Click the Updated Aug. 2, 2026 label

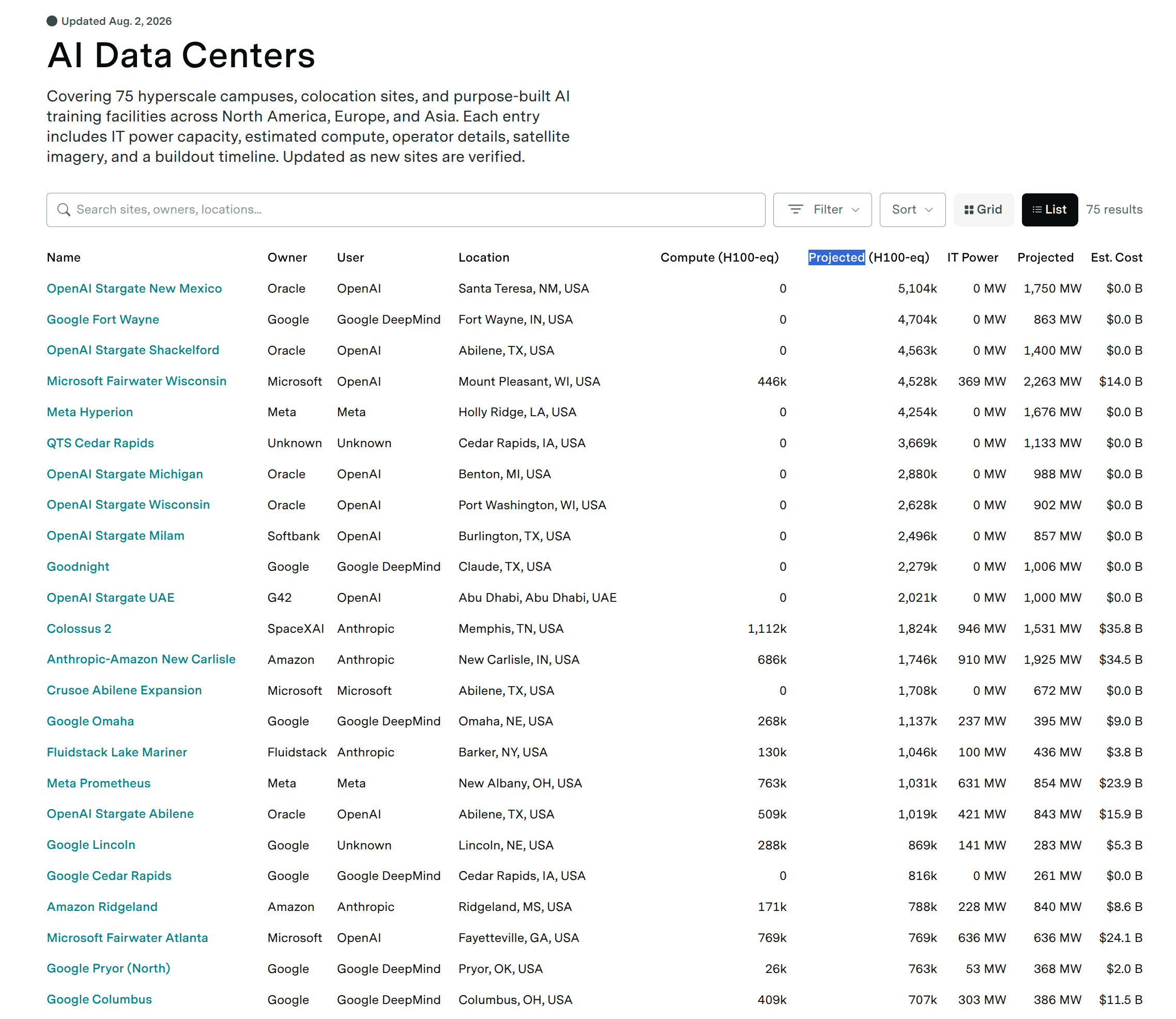pyautogui.click(x=116, y=21)
